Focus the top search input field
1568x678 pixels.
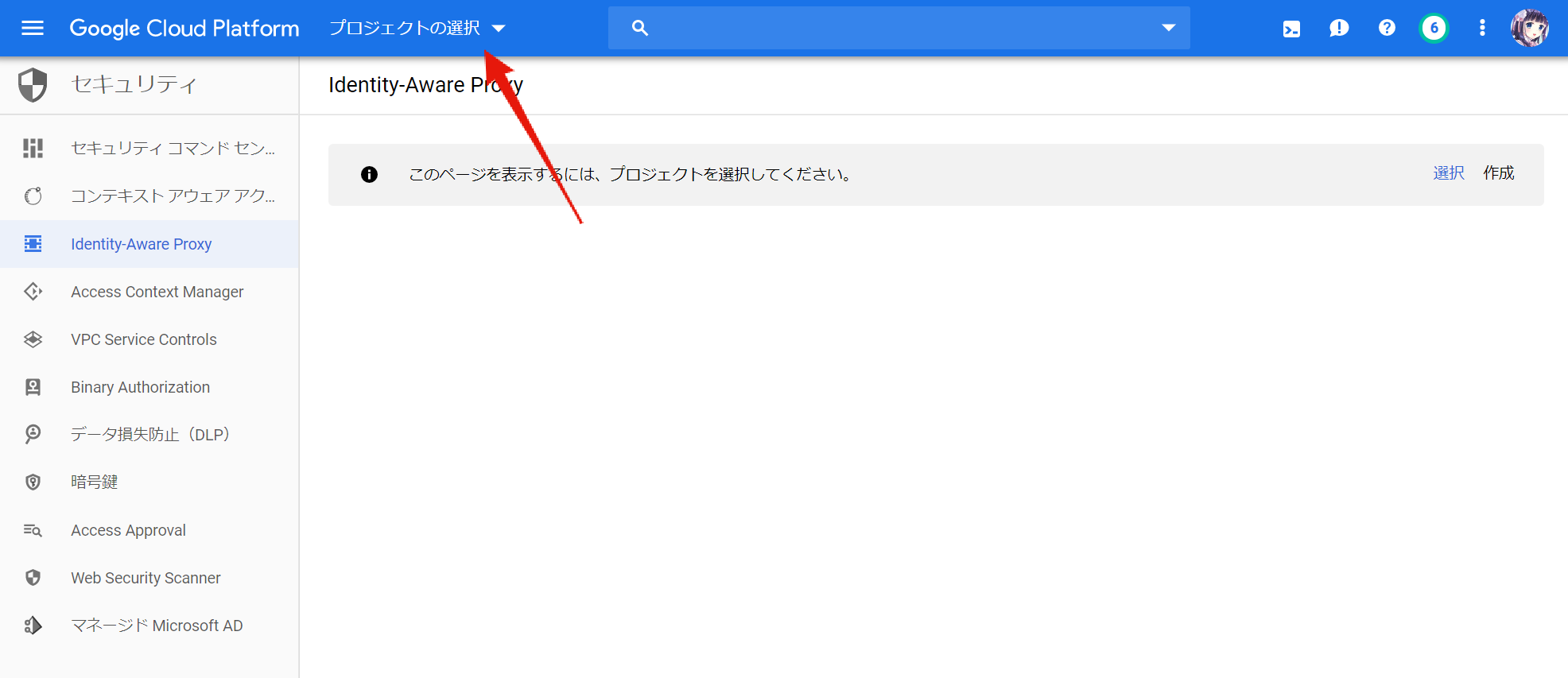[899, 29]
